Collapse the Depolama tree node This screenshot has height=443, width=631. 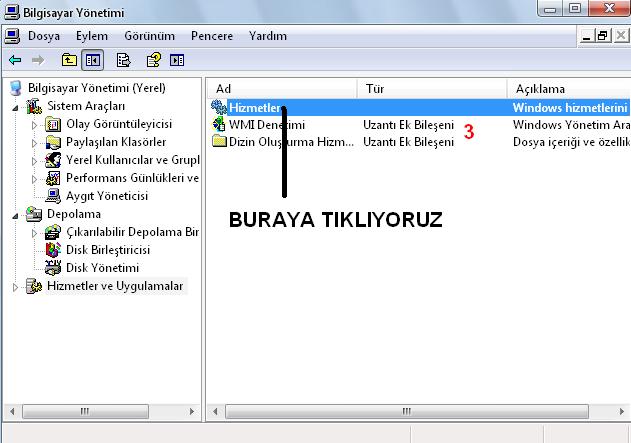click(15, 216)
